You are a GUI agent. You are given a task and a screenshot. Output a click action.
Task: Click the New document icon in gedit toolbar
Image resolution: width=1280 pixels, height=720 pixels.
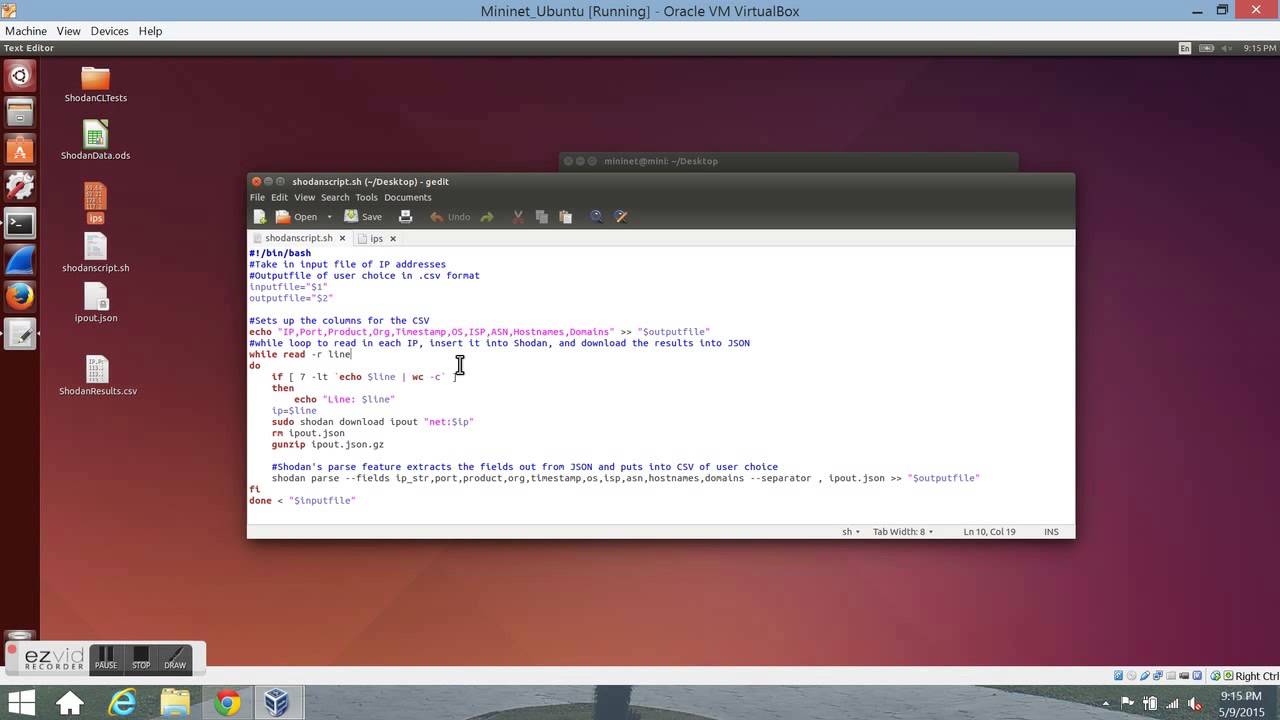click(x=260, y=217)
